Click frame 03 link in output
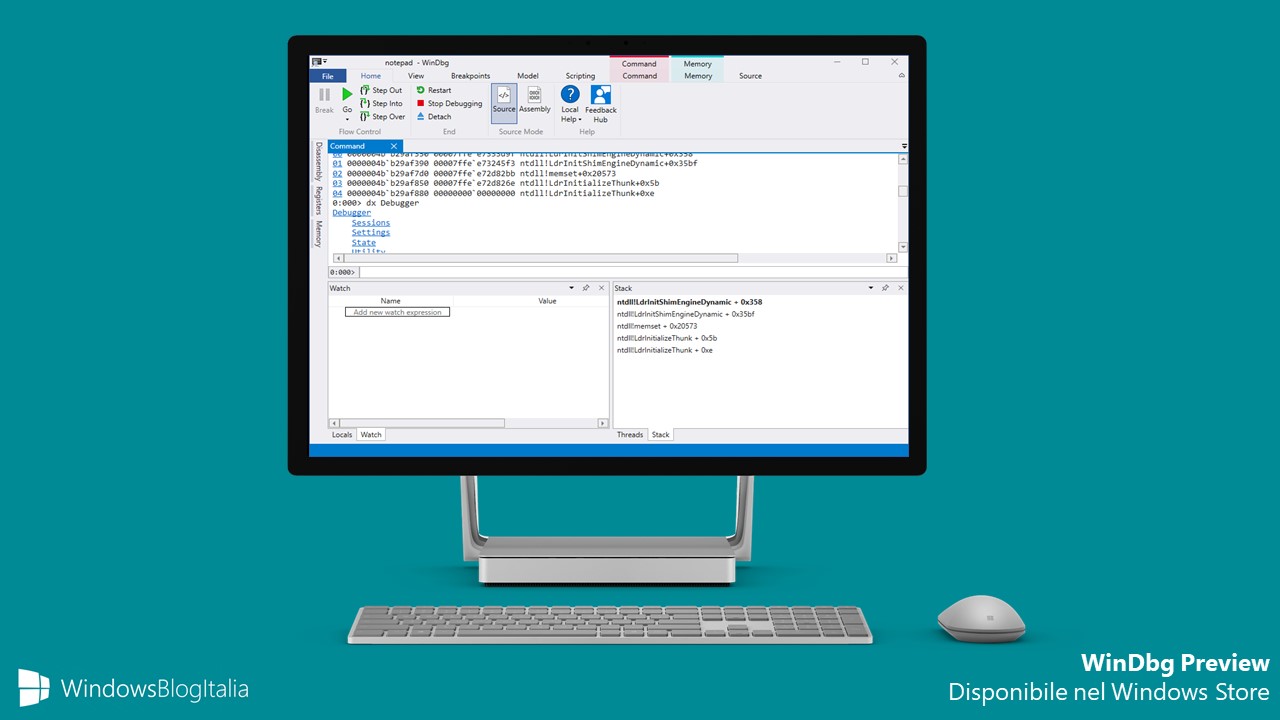 tap(337, 183)
